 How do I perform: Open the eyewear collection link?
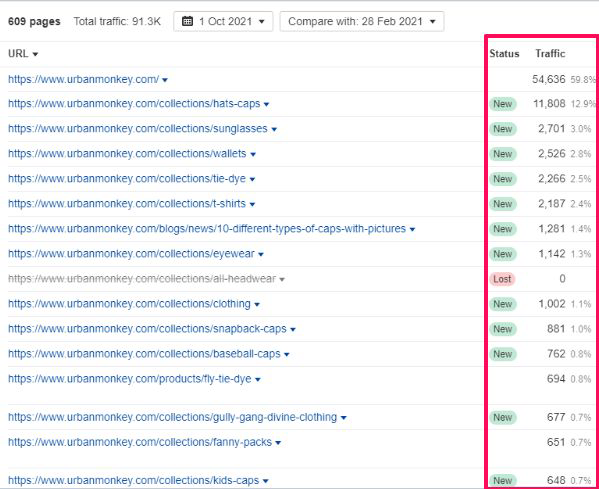(x=131, y=254)
